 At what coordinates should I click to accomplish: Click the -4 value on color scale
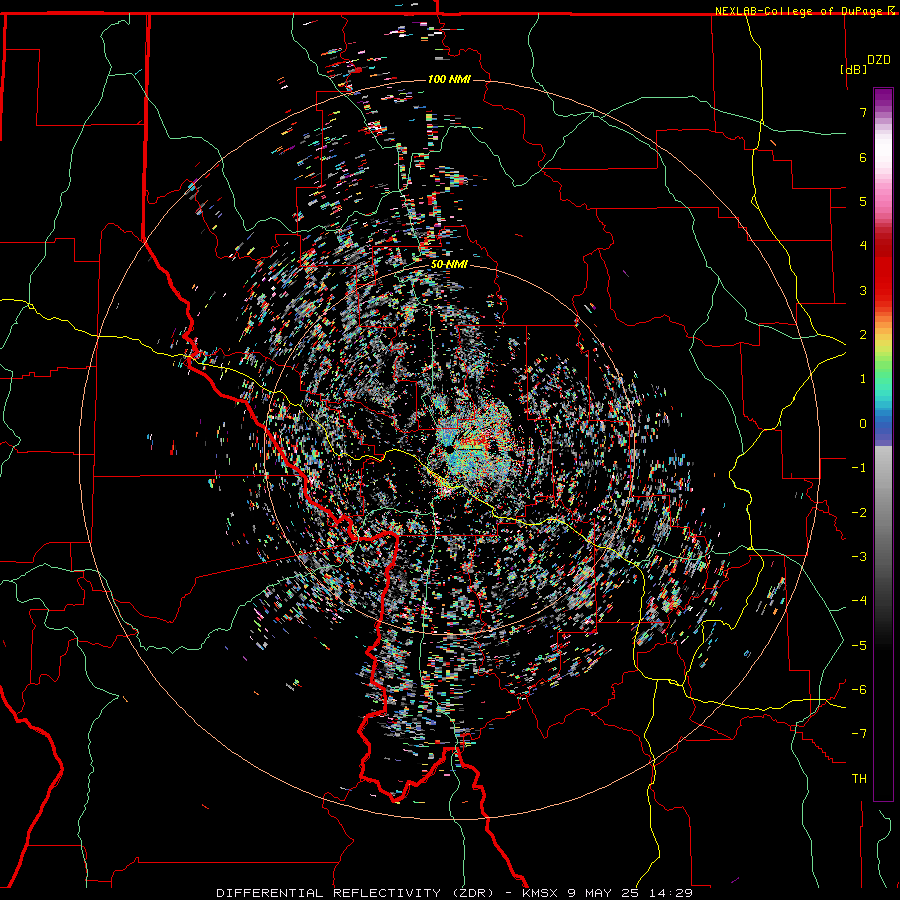click(x=859, y=601)
